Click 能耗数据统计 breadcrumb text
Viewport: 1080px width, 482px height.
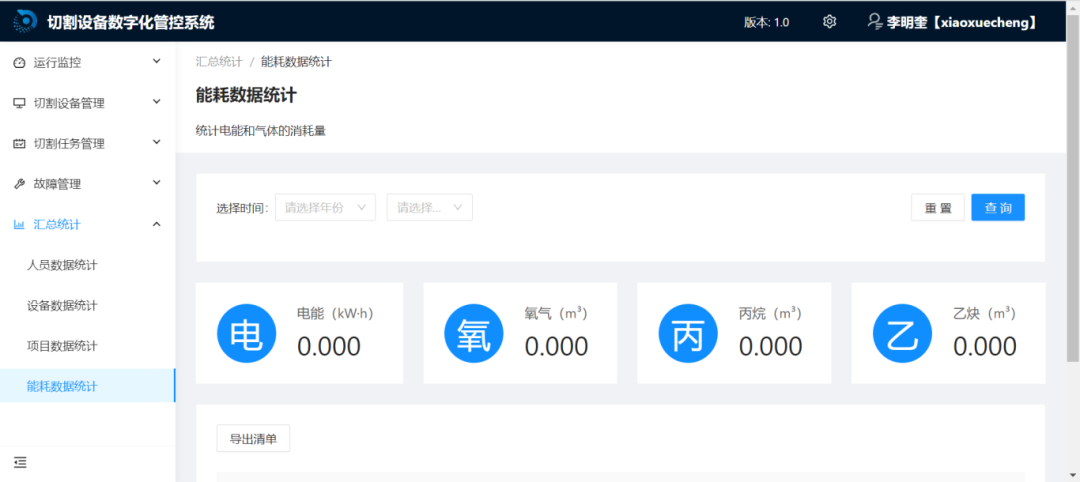tap(296, 62)
